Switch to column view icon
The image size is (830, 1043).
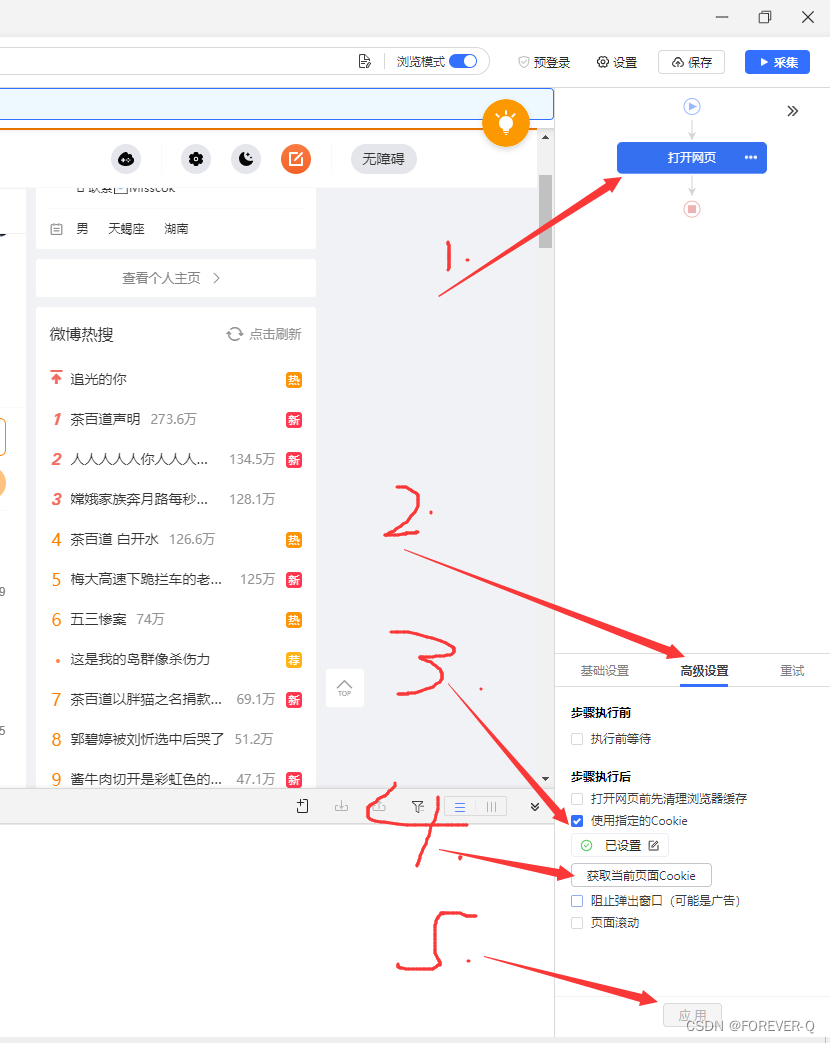(x=491, y=807)
